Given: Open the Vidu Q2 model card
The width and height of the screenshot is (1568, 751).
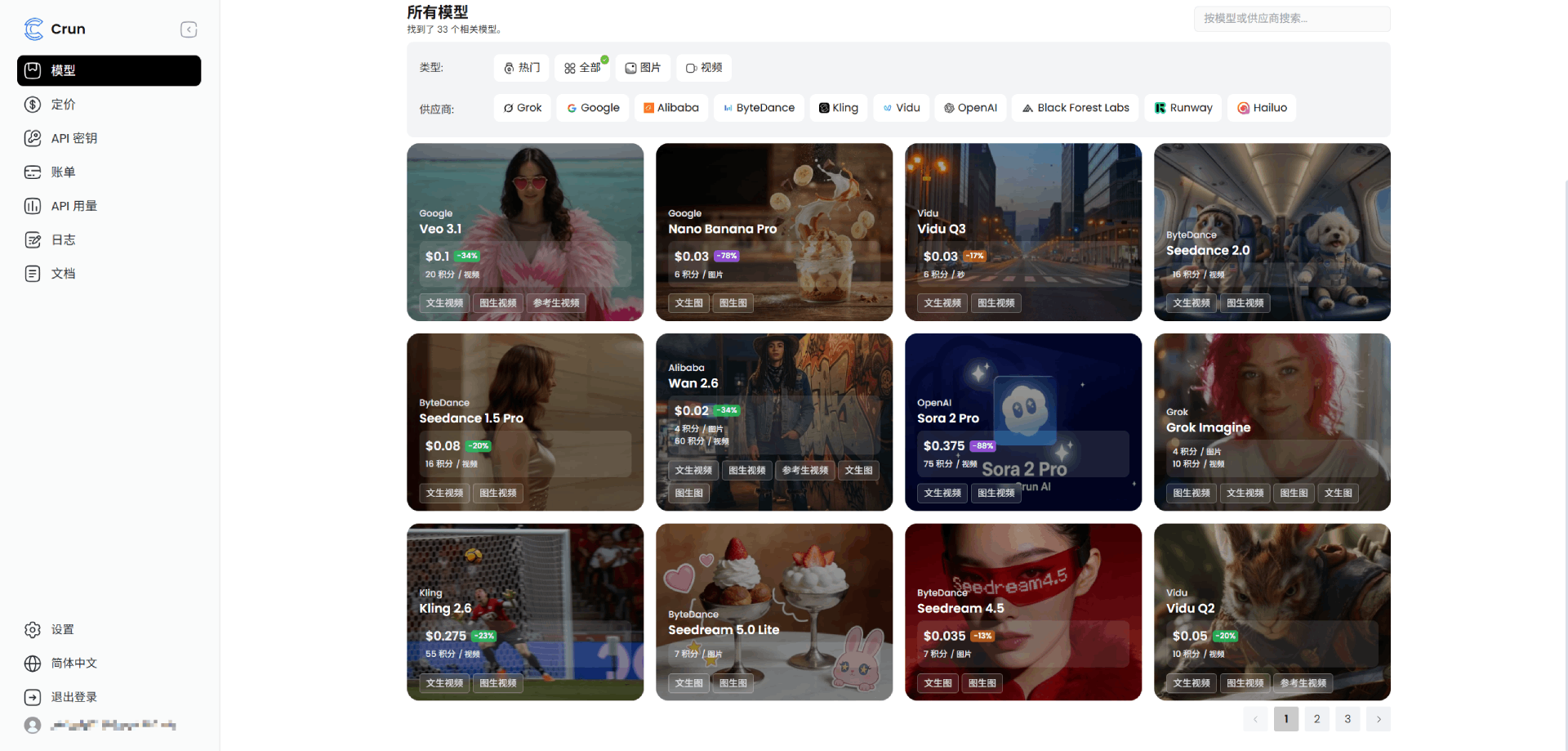Looking at the screenshot, I should [x=1272, y=612].
